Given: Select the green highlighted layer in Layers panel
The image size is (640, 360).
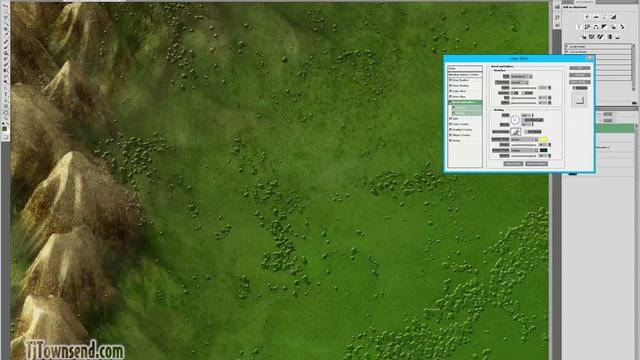Looking at the screenshot, I should [x=616, y=128].
